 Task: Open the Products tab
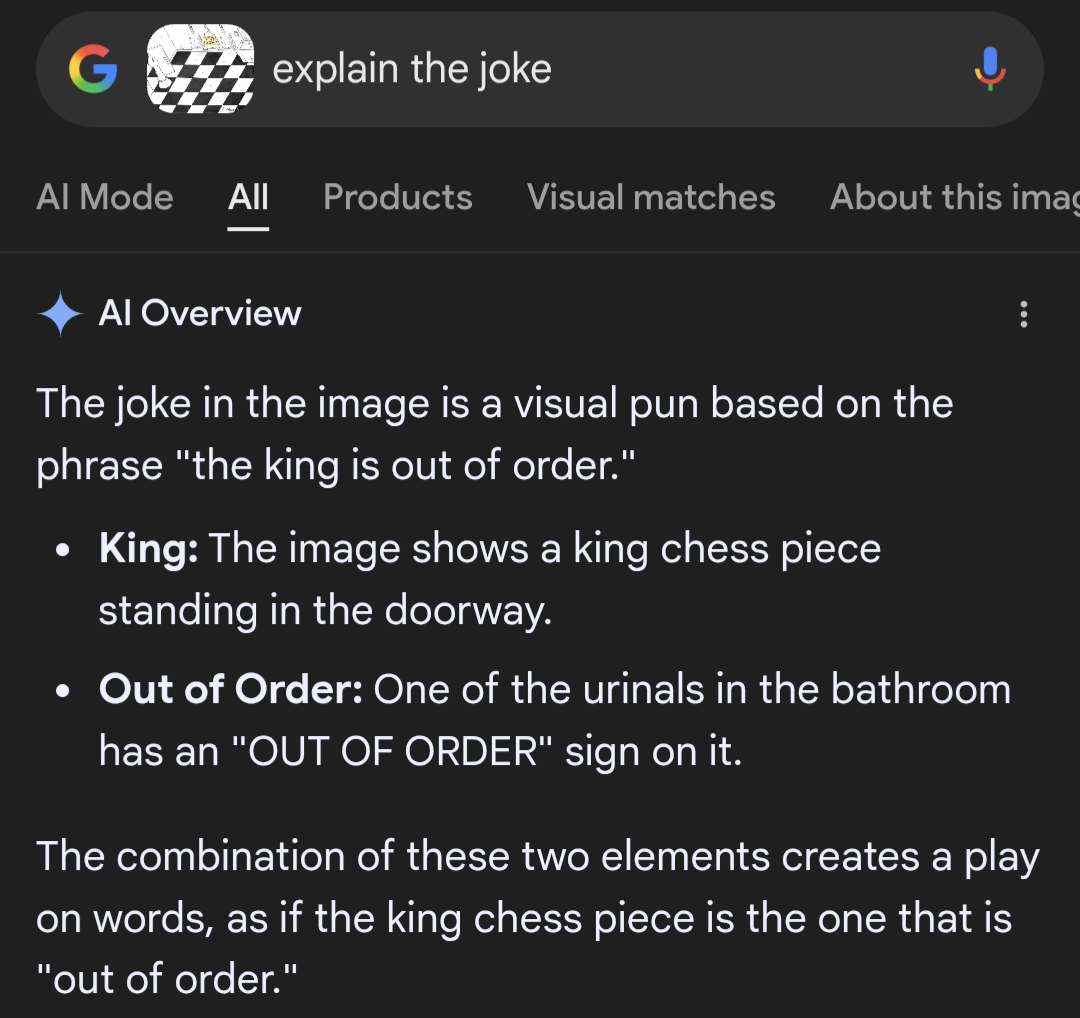tap(398, 197)
